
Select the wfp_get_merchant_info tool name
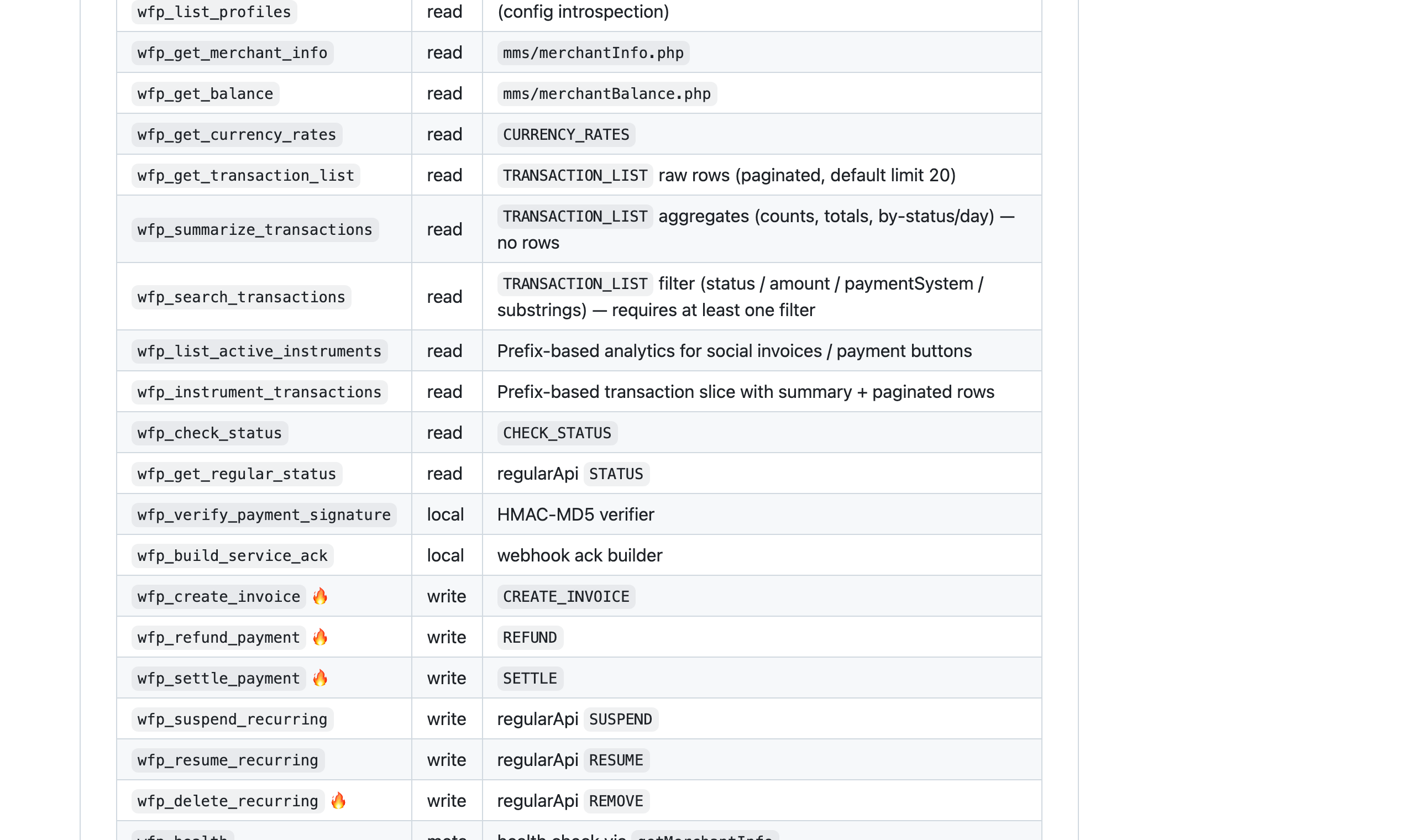[x=233, y=53]
